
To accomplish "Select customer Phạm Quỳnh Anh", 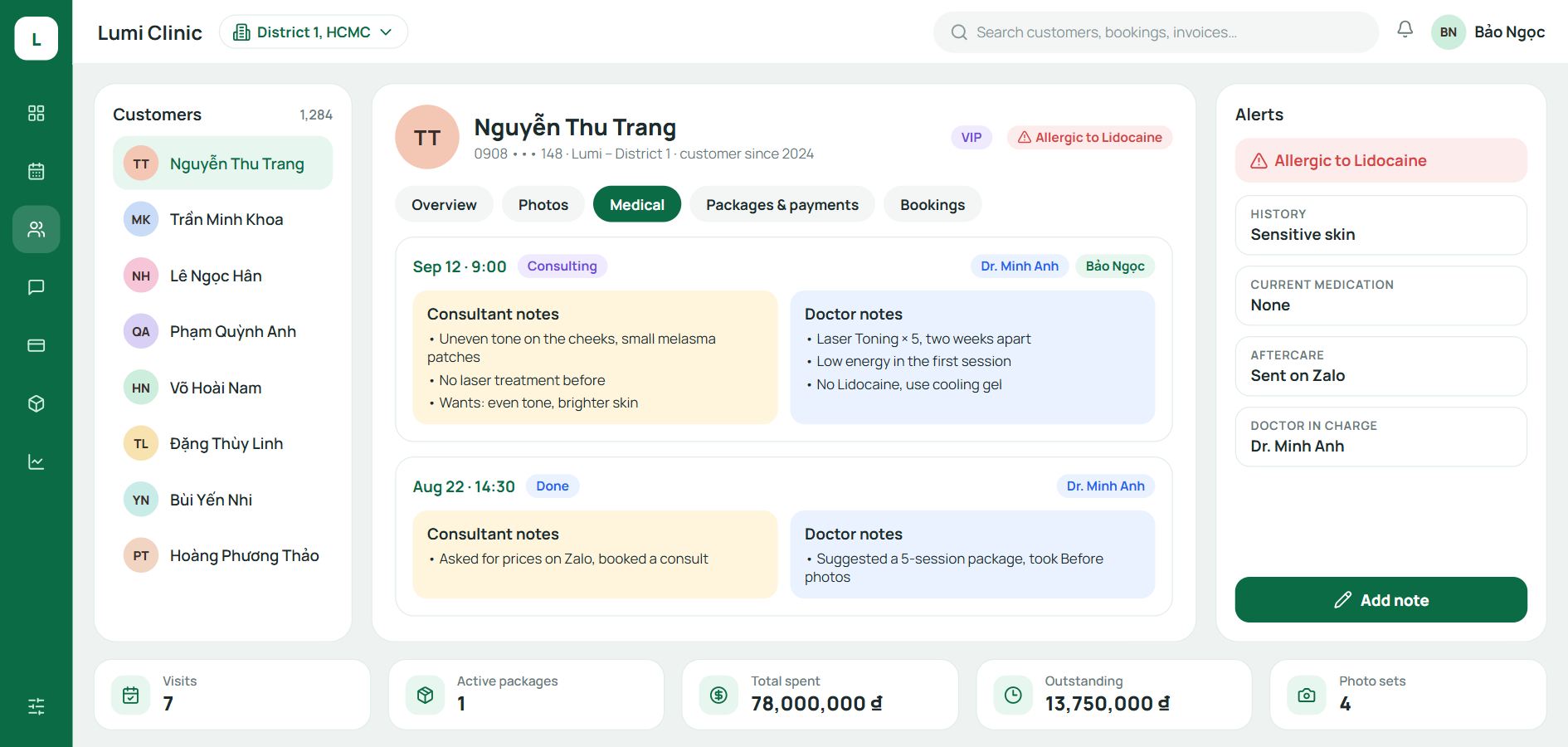I will [222, 331].
